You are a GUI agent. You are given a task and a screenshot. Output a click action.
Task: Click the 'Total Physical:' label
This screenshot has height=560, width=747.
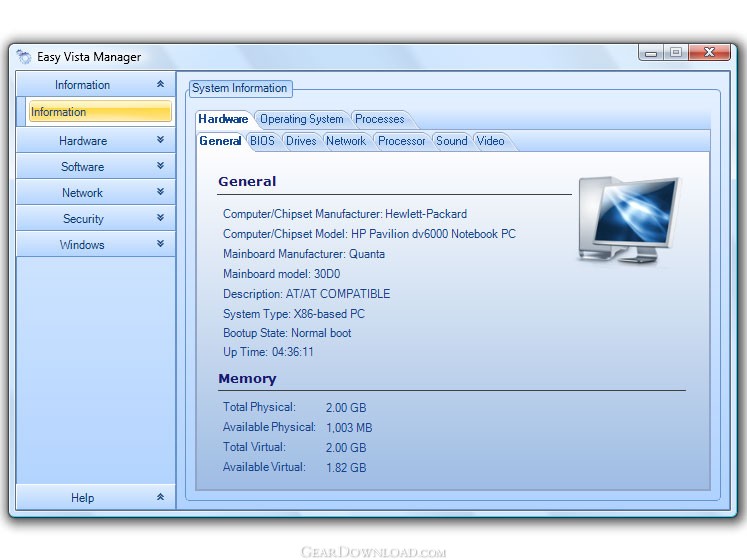coord(259,407)
